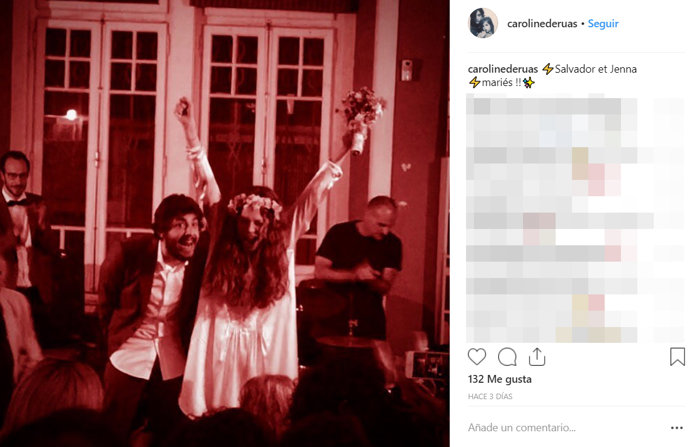The image size is (690, 447).
Task: Share the post using the upload arrow icon
Action: click(x=537, y=357)
